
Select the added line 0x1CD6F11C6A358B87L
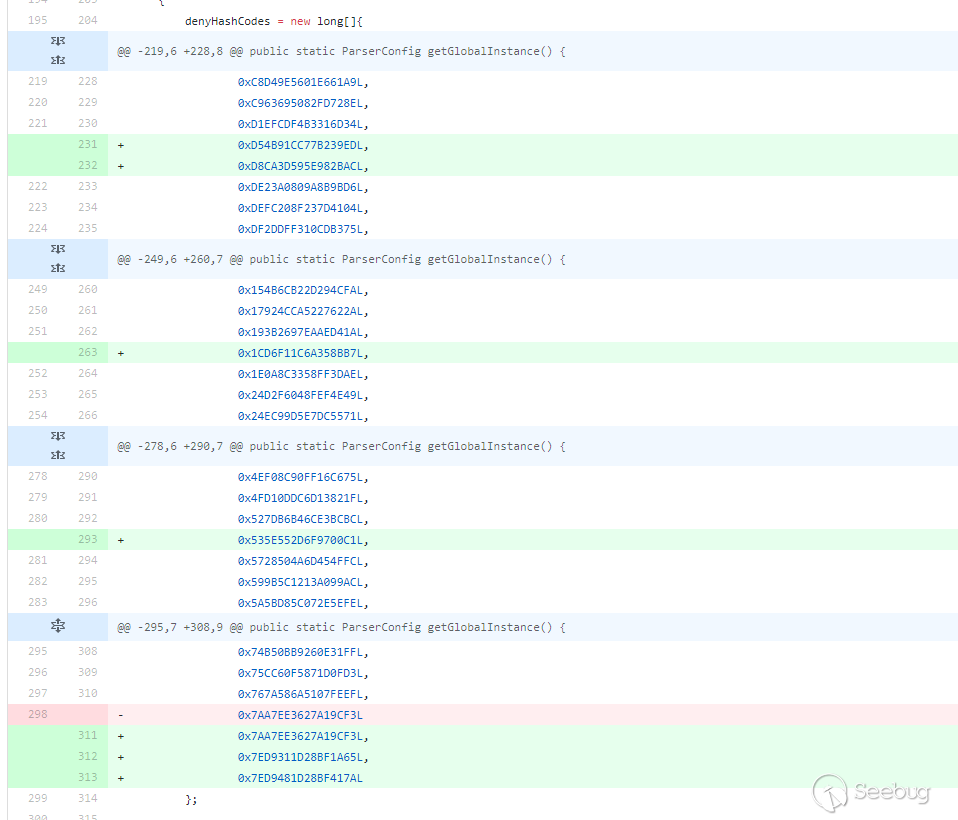pos(300,352)
